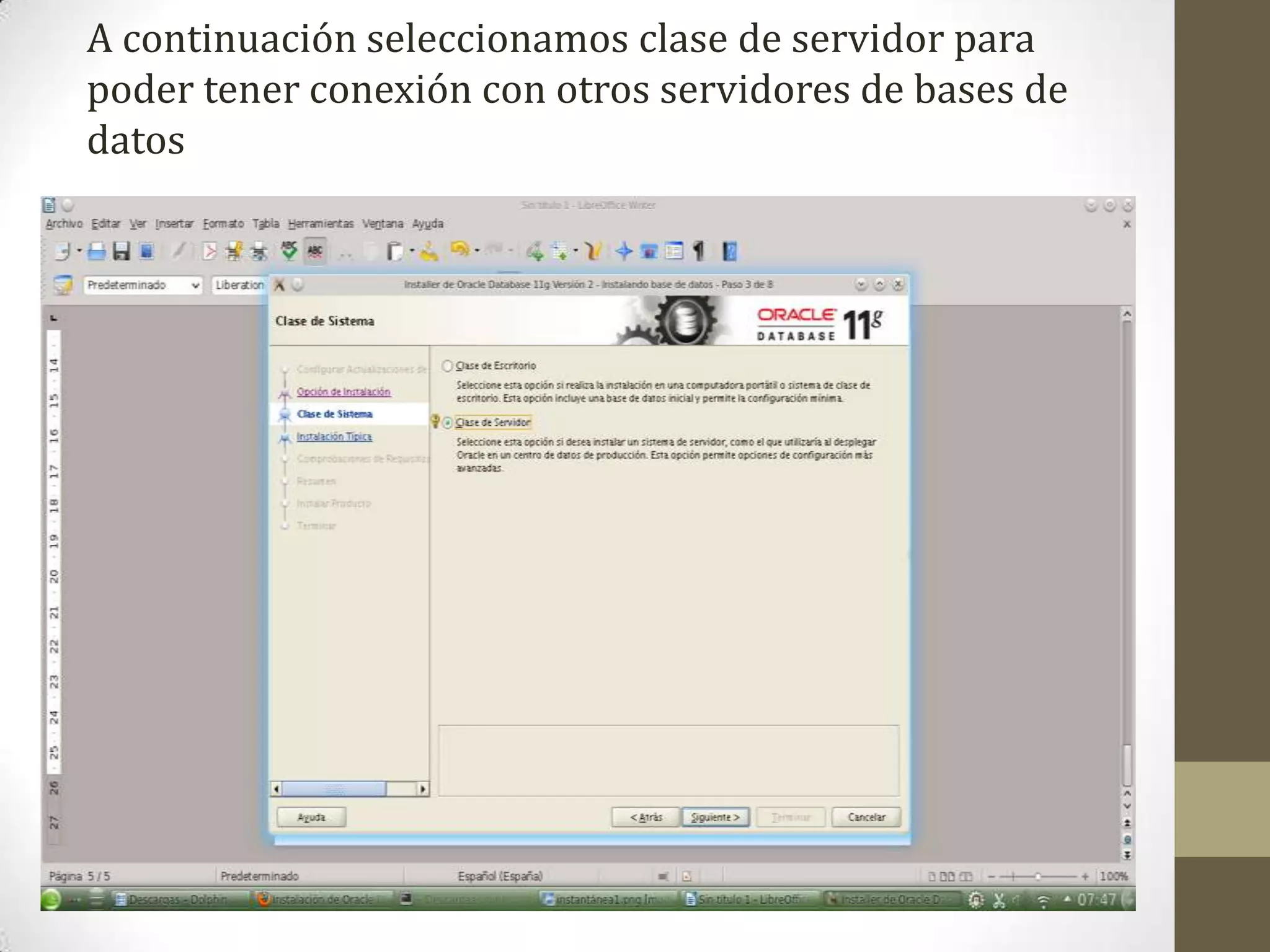Image resolution: width=1270 pixels, height=952 pixels.
Task: Open the Herramientas menu
Action: pyautogui.click(x=321, y=224)
